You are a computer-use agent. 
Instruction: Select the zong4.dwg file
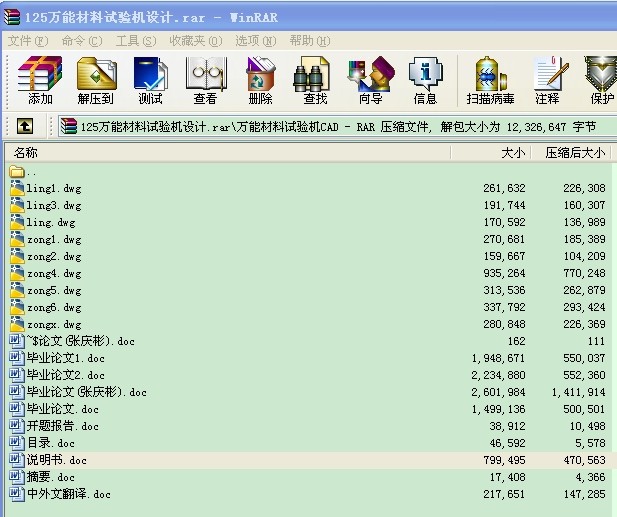click(x=54, y=273)
